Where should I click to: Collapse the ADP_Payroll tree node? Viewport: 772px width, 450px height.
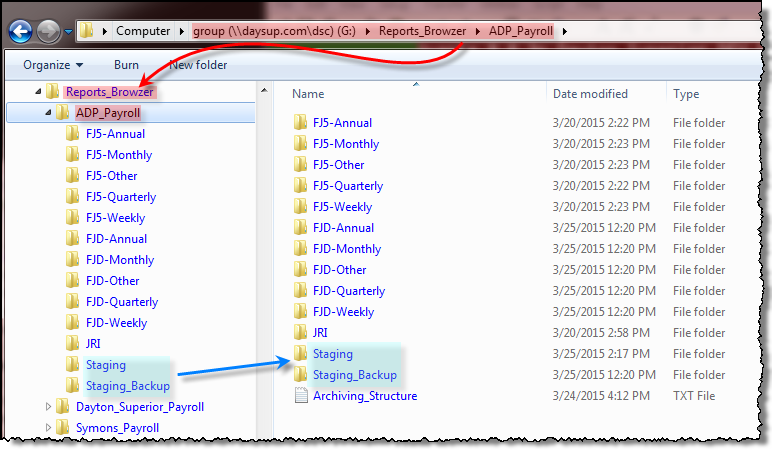pos(49,113)
